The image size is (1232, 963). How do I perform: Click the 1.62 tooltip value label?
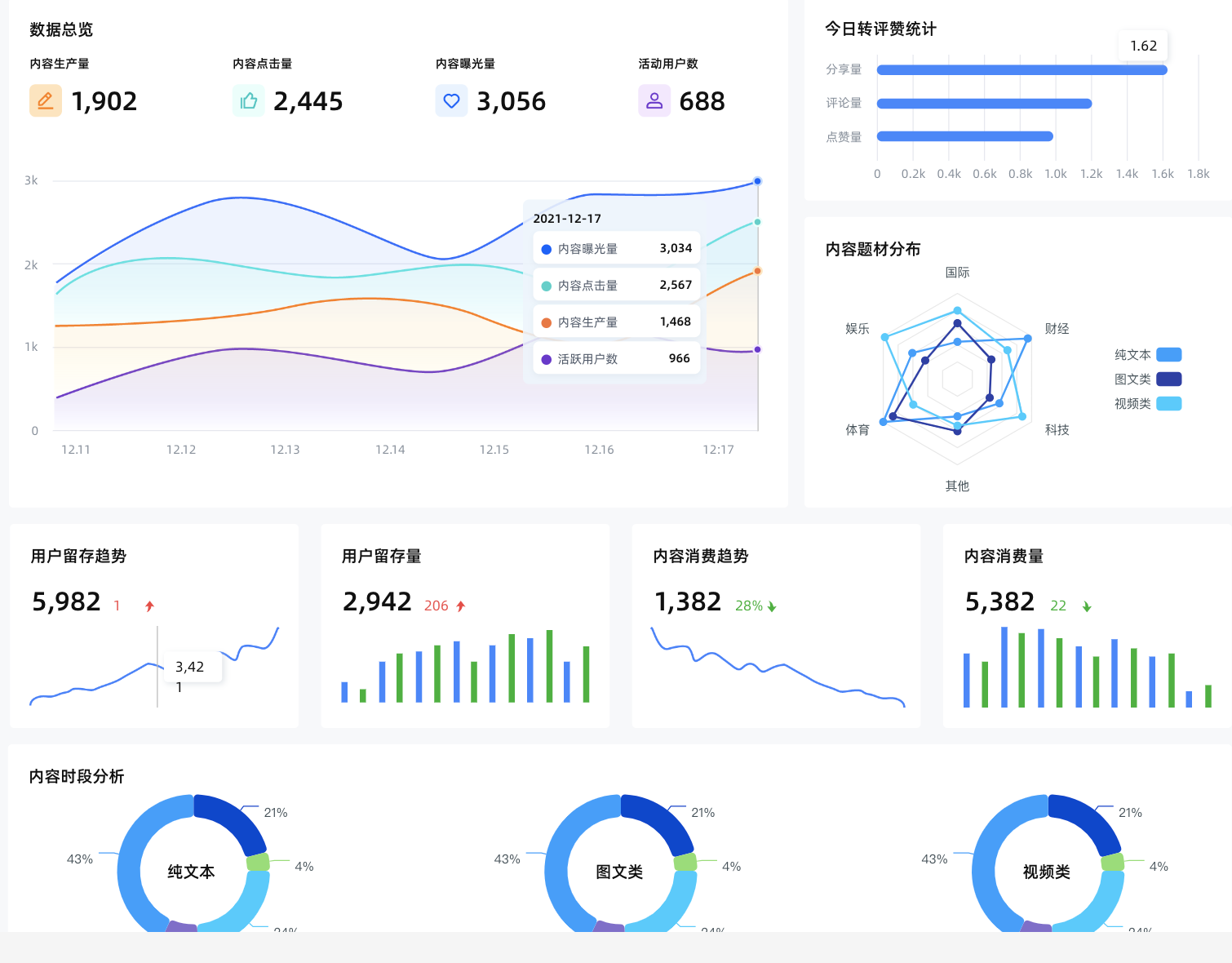(x=1143, y=46)
